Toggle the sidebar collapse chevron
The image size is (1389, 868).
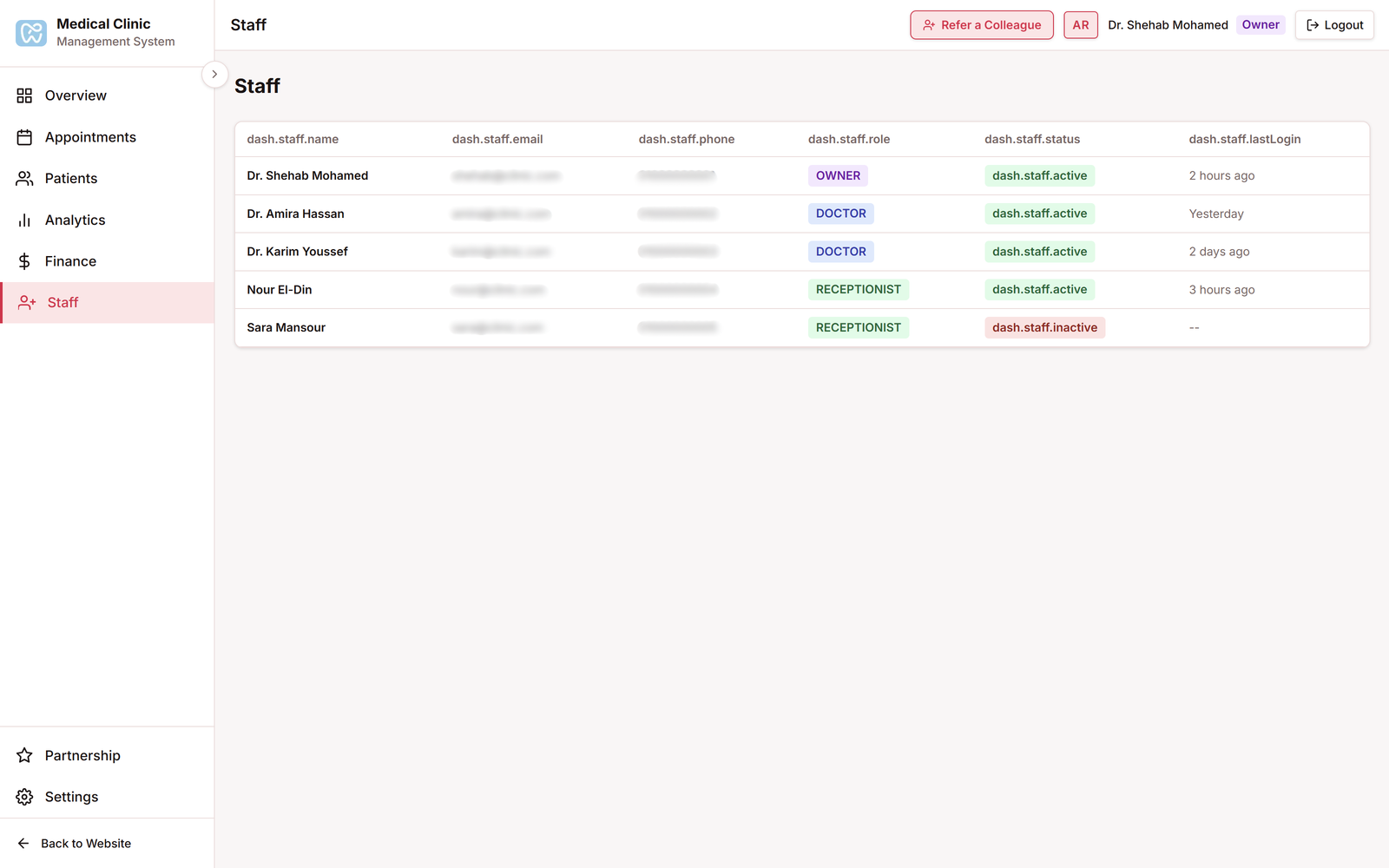click(x=214, y=75)
